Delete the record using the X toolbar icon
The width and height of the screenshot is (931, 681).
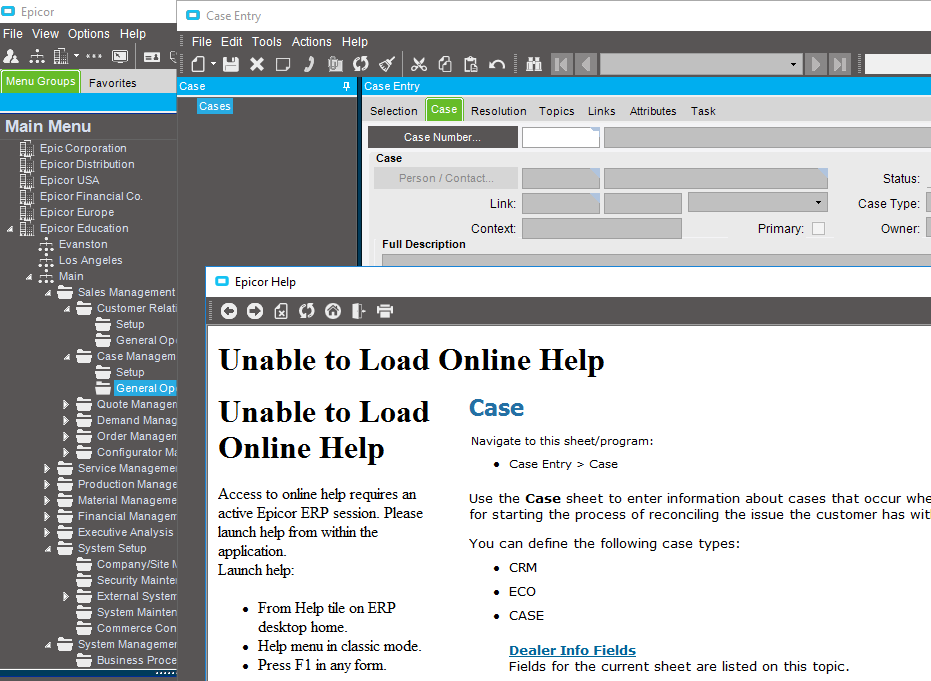coord(257,64)
